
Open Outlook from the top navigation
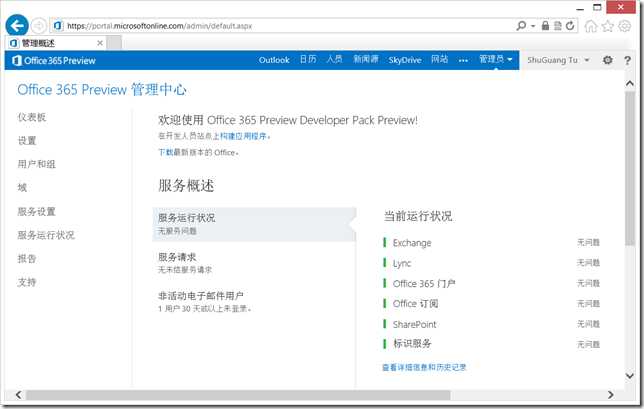(x=274, y=60)
